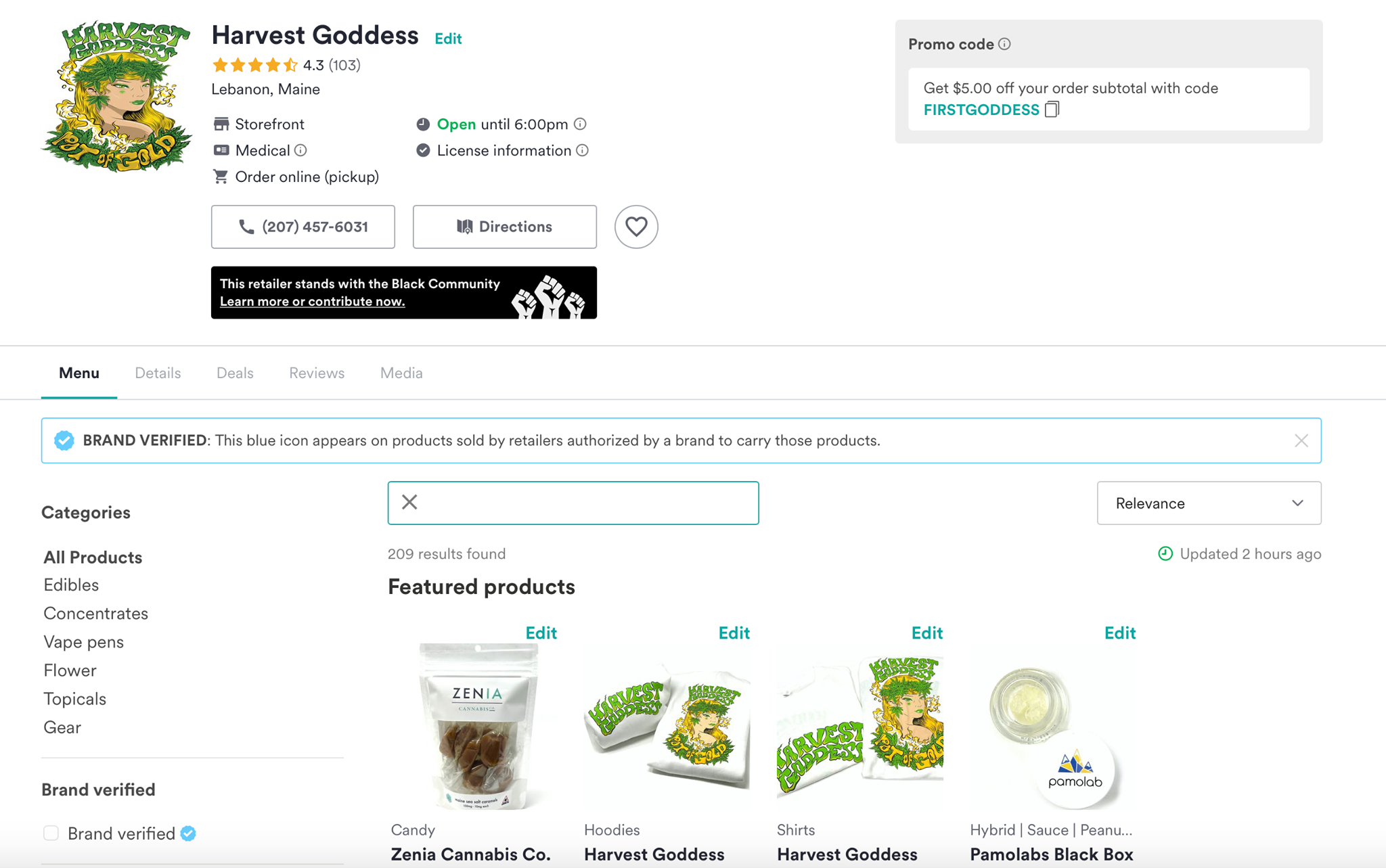The width and height of the screenshot is (1386, 868).
Task: Open the Zenia Cannabis Co. candy thumbnail
Action: [478, 725]
